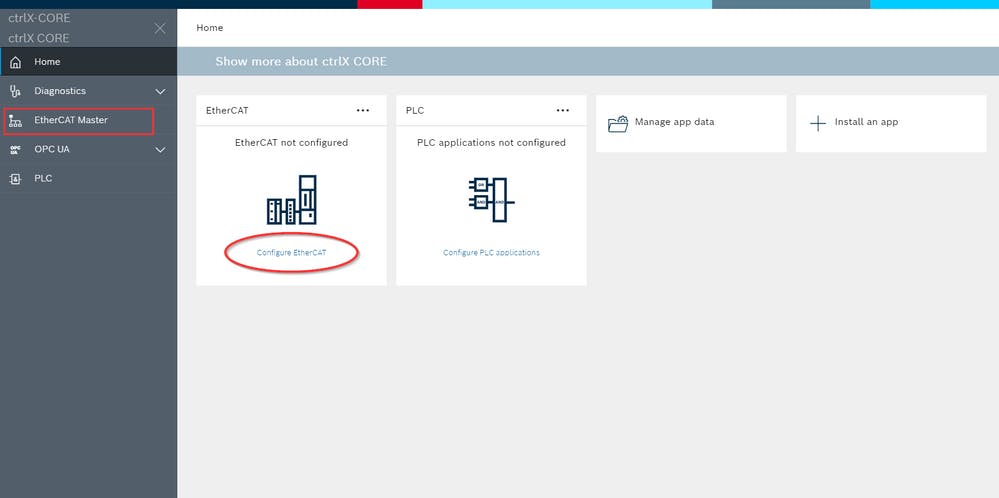Click the OPC UA sidebar icon
999x498 pixels.
(x=16, y=150)
